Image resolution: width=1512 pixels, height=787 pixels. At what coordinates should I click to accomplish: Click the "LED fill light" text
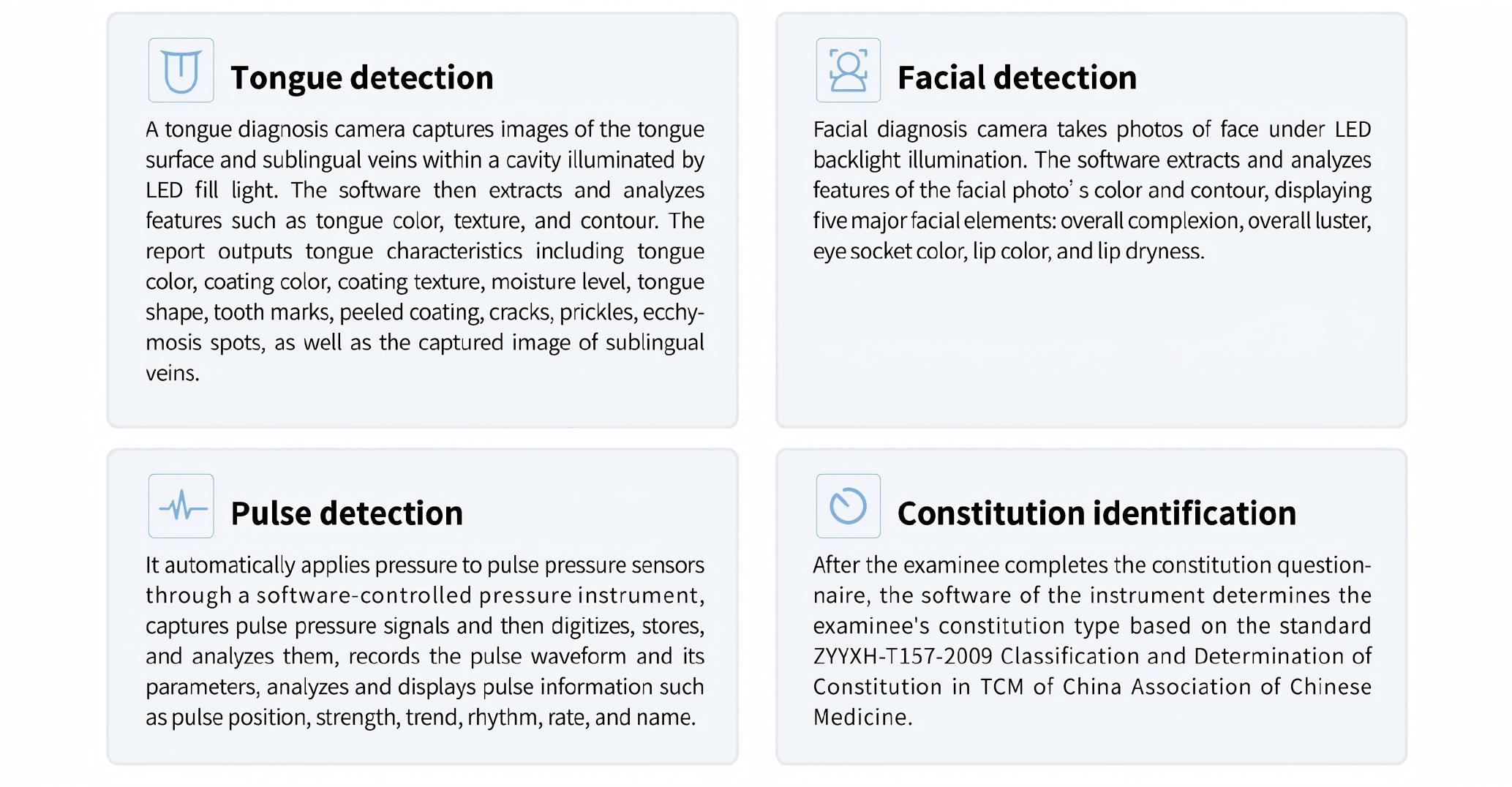(x=211, y=191)
